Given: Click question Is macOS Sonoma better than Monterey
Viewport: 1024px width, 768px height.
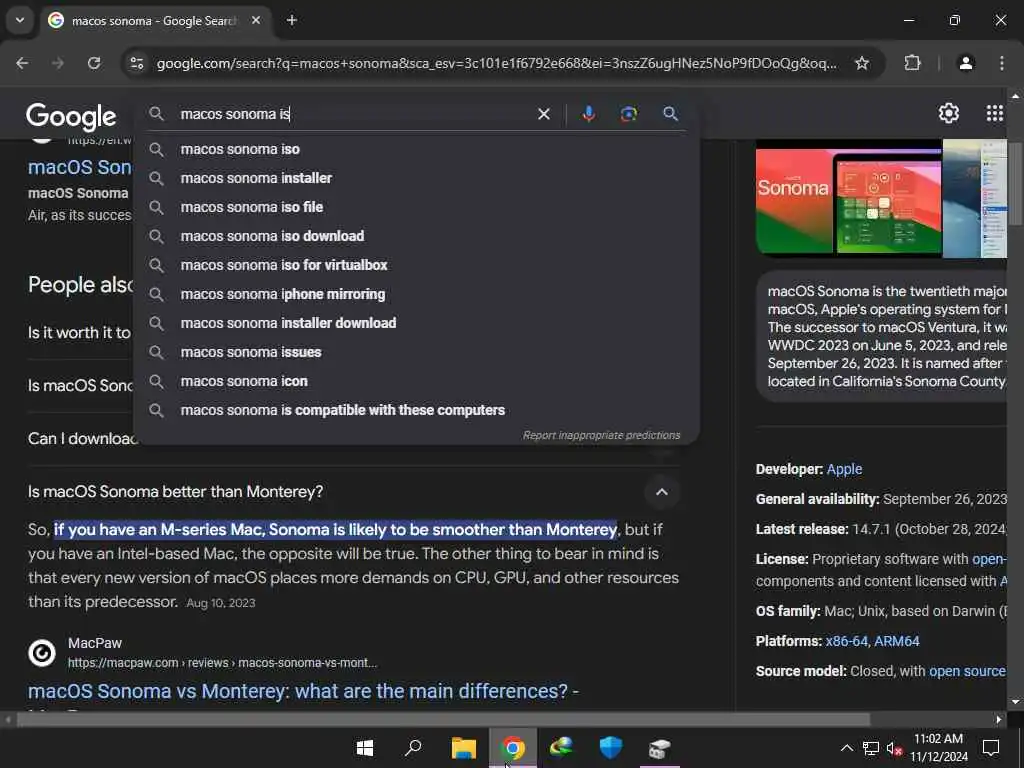Looking at the screenshot, I should (175, 492).
